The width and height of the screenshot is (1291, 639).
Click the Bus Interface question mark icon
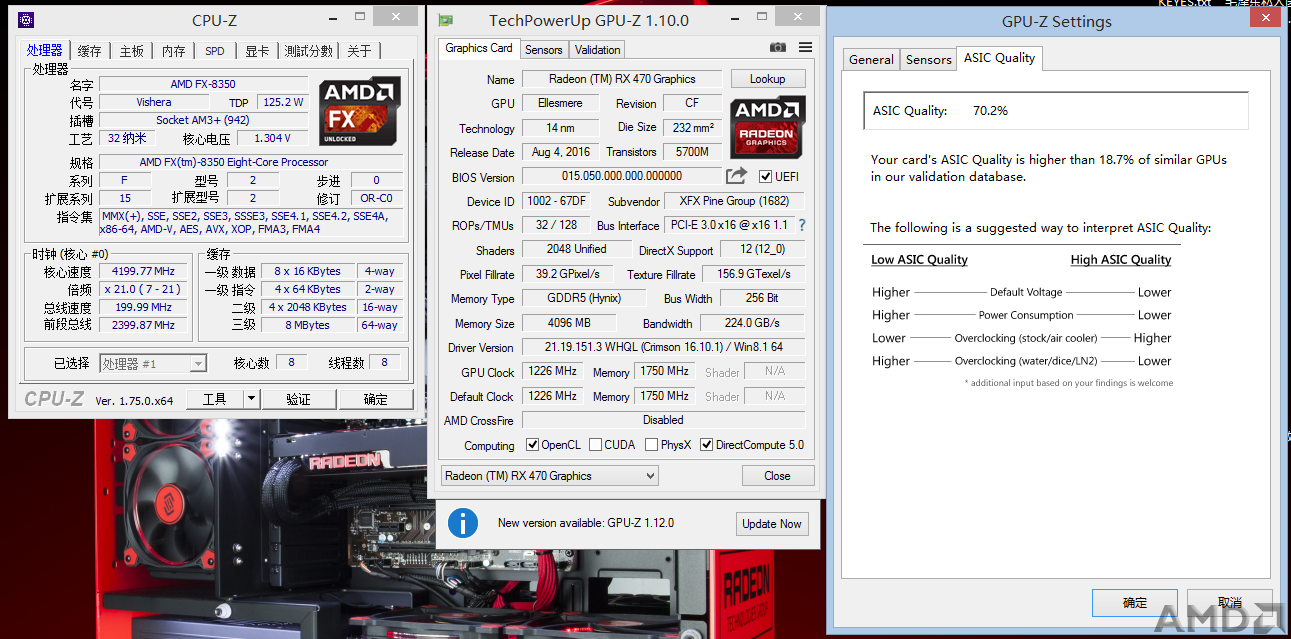point(801,225)
